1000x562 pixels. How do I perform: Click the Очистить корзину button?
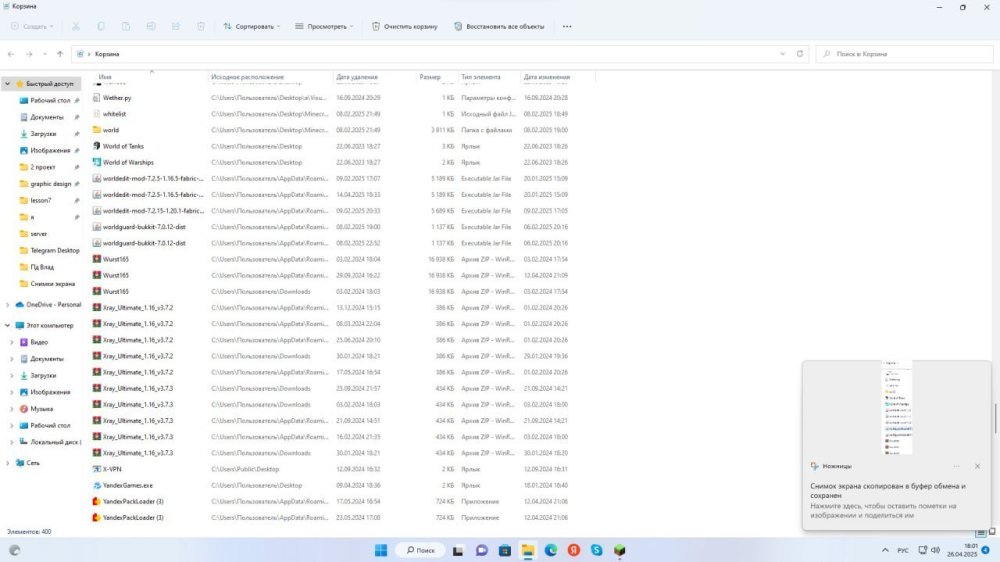coord(404,26)
